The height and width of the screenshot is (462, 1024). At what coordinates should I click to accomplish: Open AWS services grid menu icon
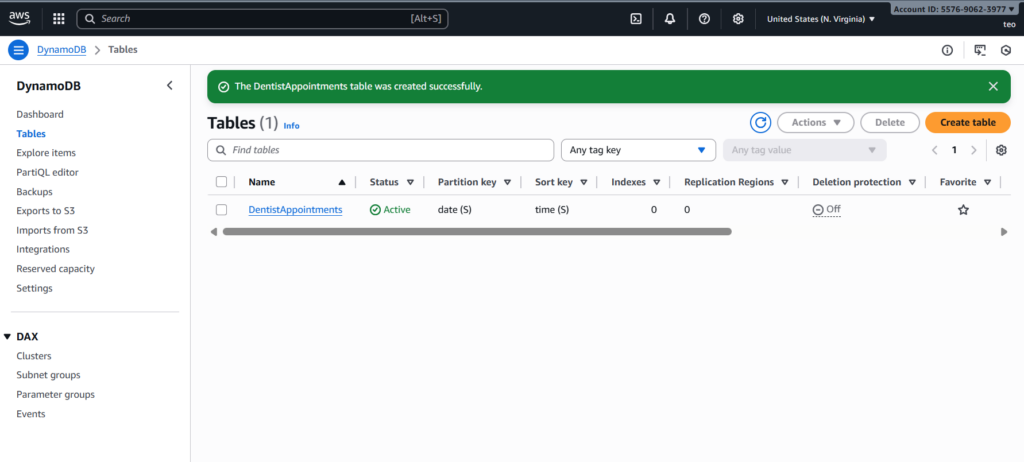59,18
